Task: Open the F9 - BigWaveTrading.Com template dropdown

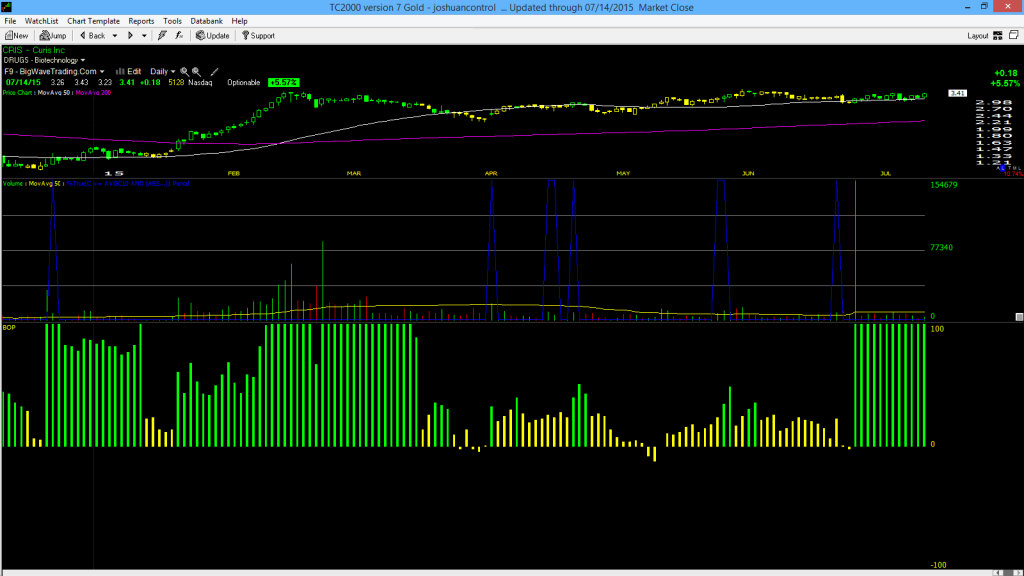Action: (x=102, y=72)
